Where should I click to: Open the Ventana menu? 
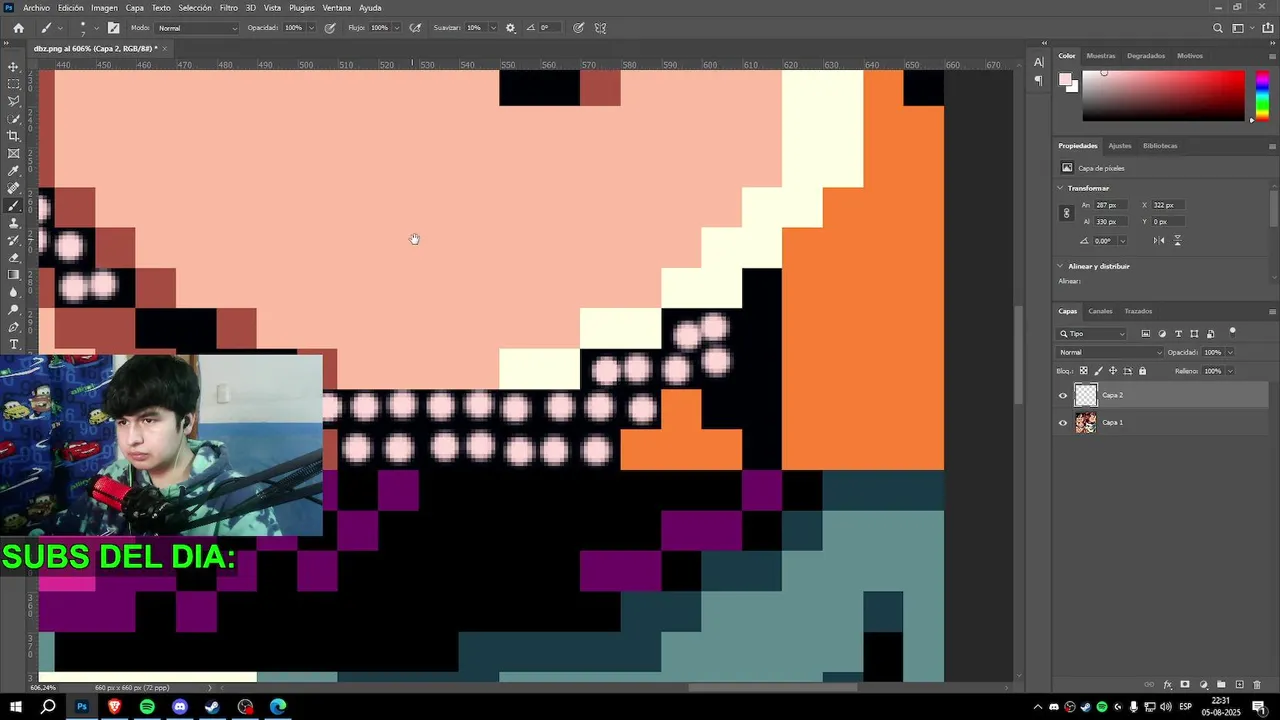click(337, 8)
